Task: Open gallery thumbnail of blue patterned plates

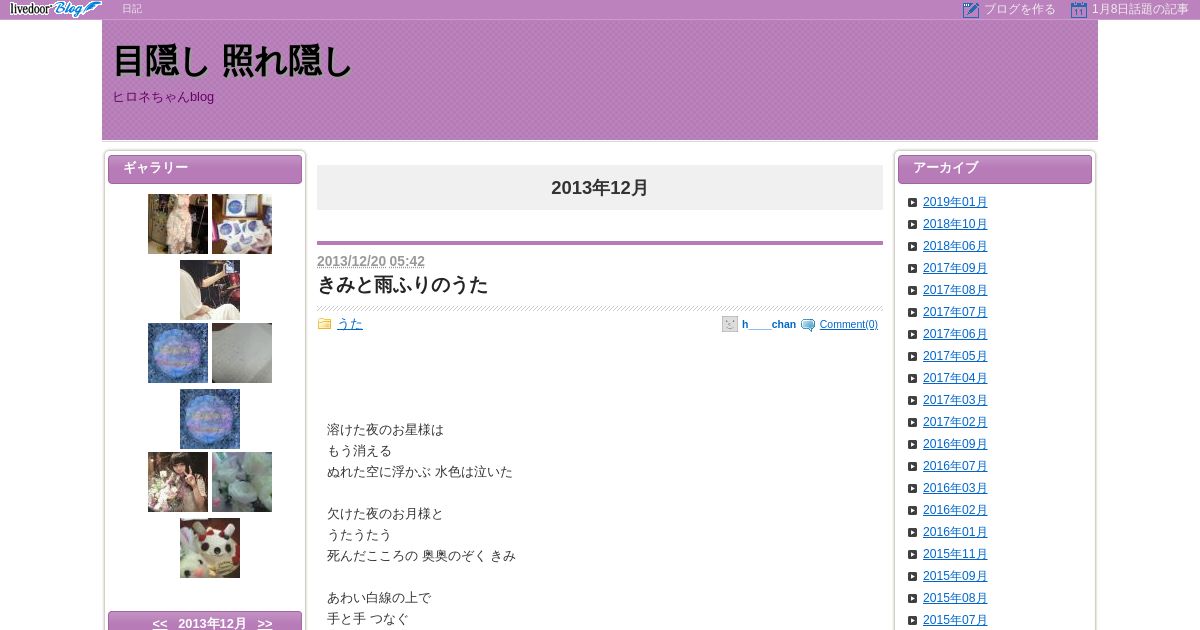Action: pyautogui.click(x=242, y=224)
